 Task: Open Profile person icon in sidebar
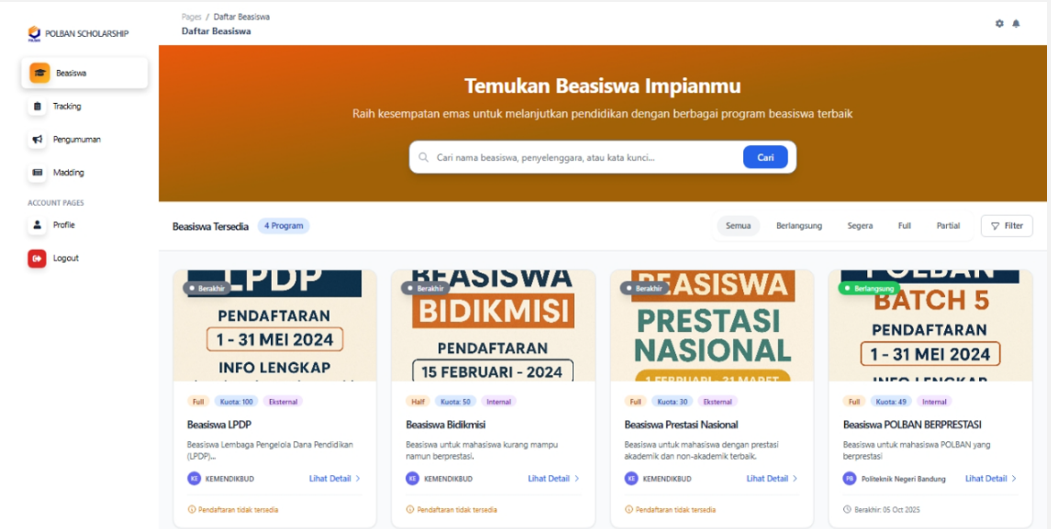click(x=37, y=225)
